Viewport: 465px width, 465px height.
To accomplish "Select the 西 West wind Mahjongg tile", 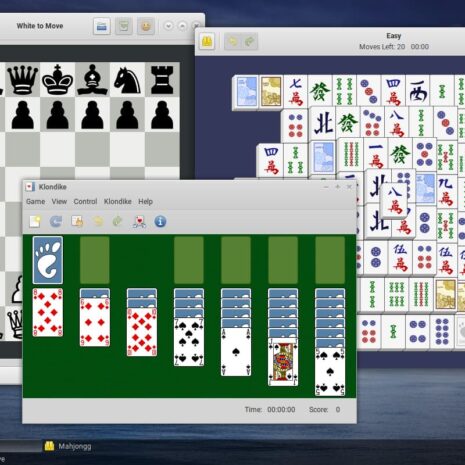I will click(x=418, y=91).
